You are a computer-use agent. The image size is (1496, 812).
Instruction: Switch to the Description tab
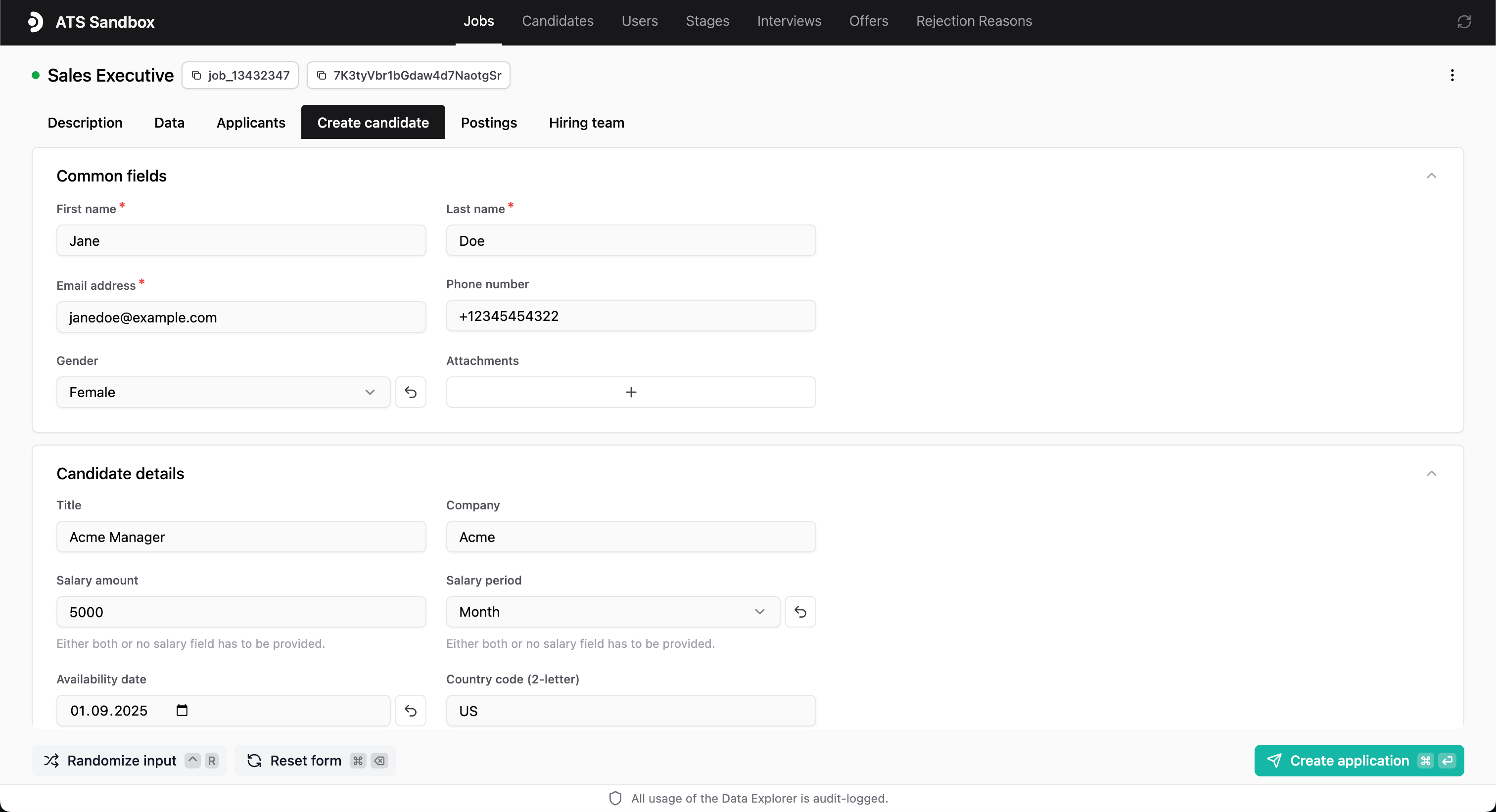click(x=85, y=123)
